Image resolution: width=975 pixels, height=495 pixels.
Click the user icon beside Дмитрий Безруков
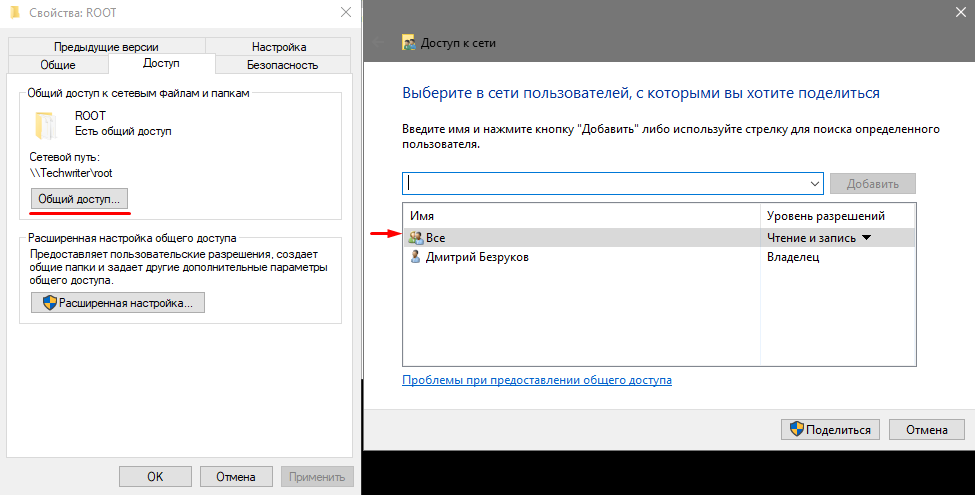[416, 257]
